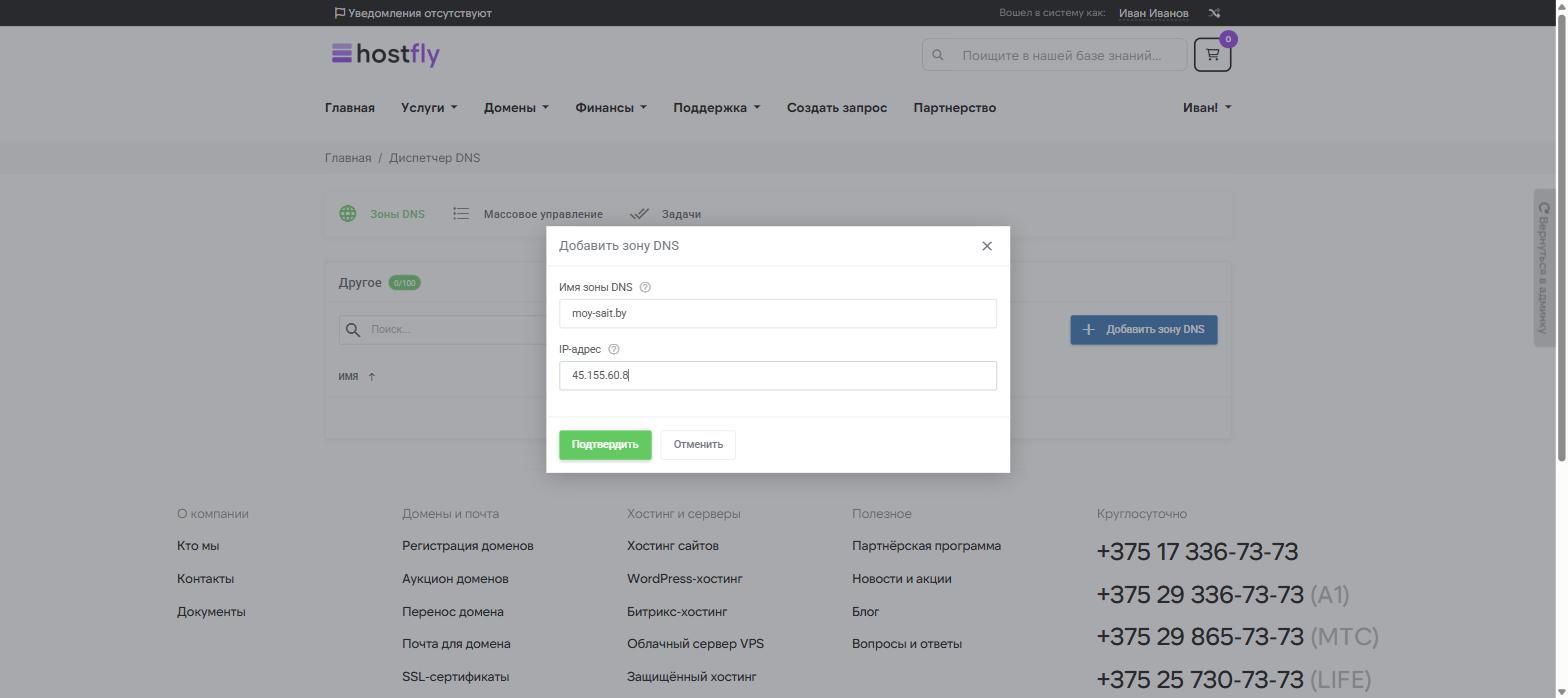Open the help tooltip for Имя зоны DNS

point(645,287)
